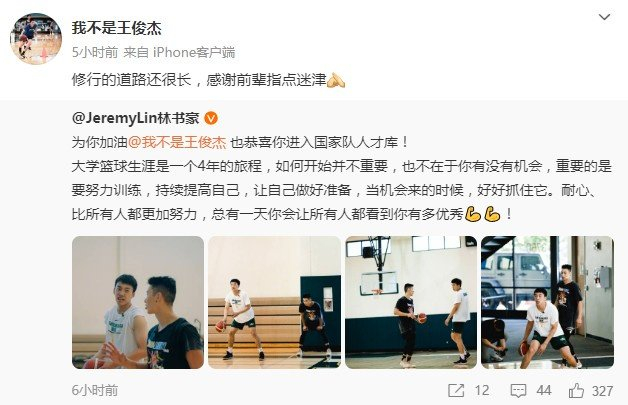Click the 5小时前 post timestamp
This screenshot has width=628, height=405.
point(95,52)
